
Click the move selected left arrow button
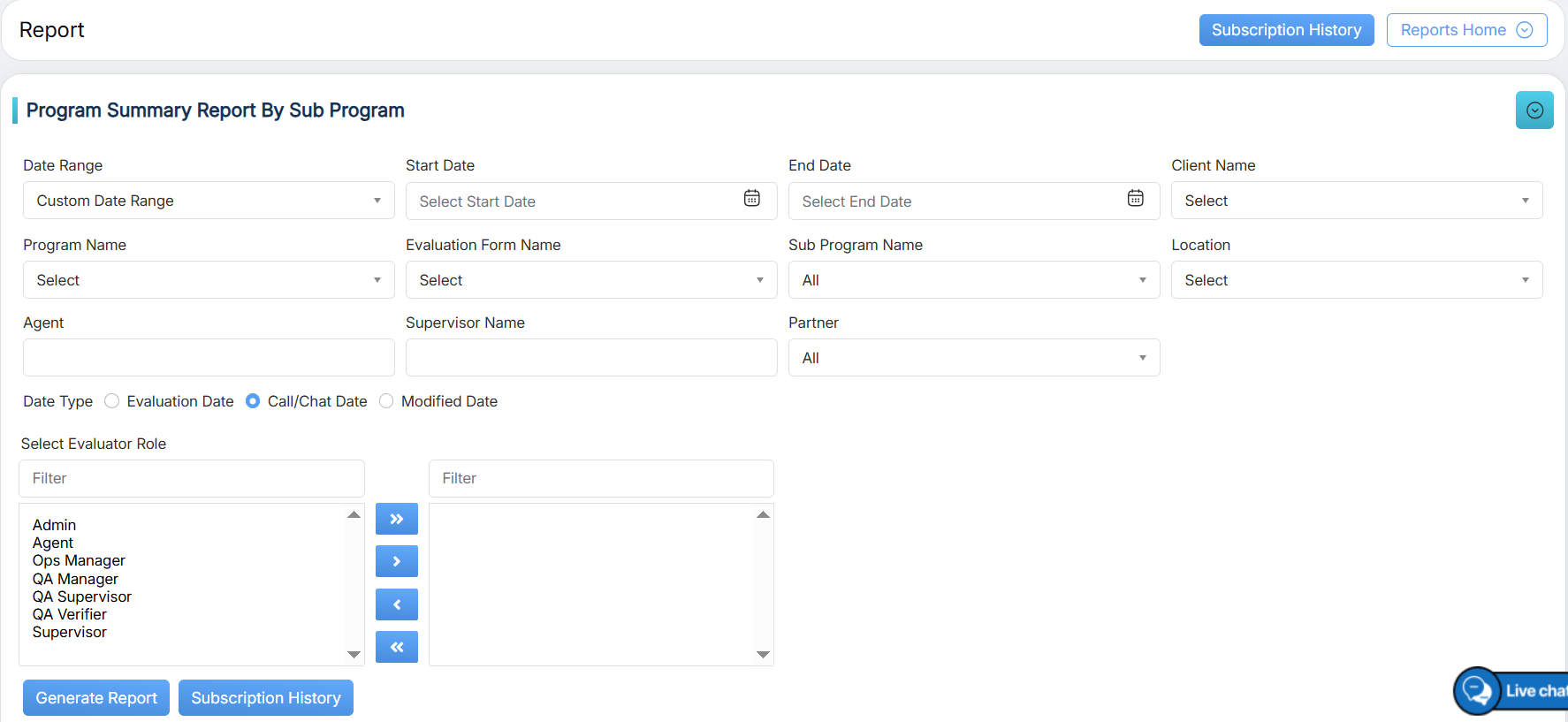[396, 604]
